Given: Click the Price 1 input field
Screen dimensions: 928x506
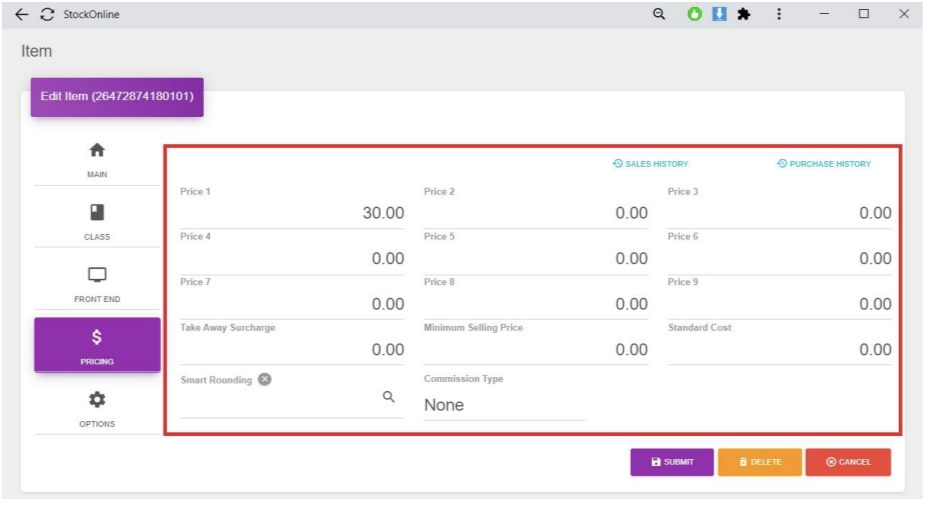Looking at the screenshot, I should click(292, 213).
